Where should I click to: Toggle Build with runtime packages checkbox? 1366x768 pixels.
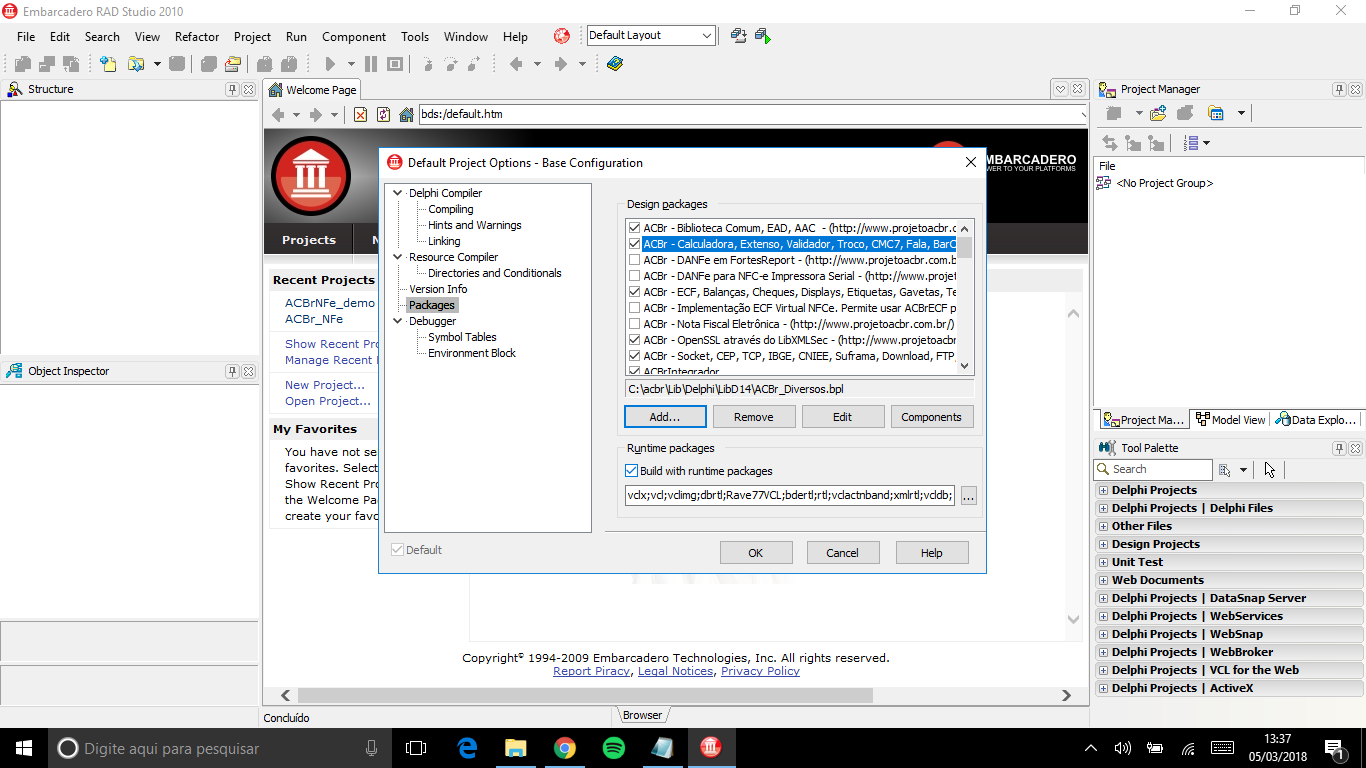click(x=631, y=471)
